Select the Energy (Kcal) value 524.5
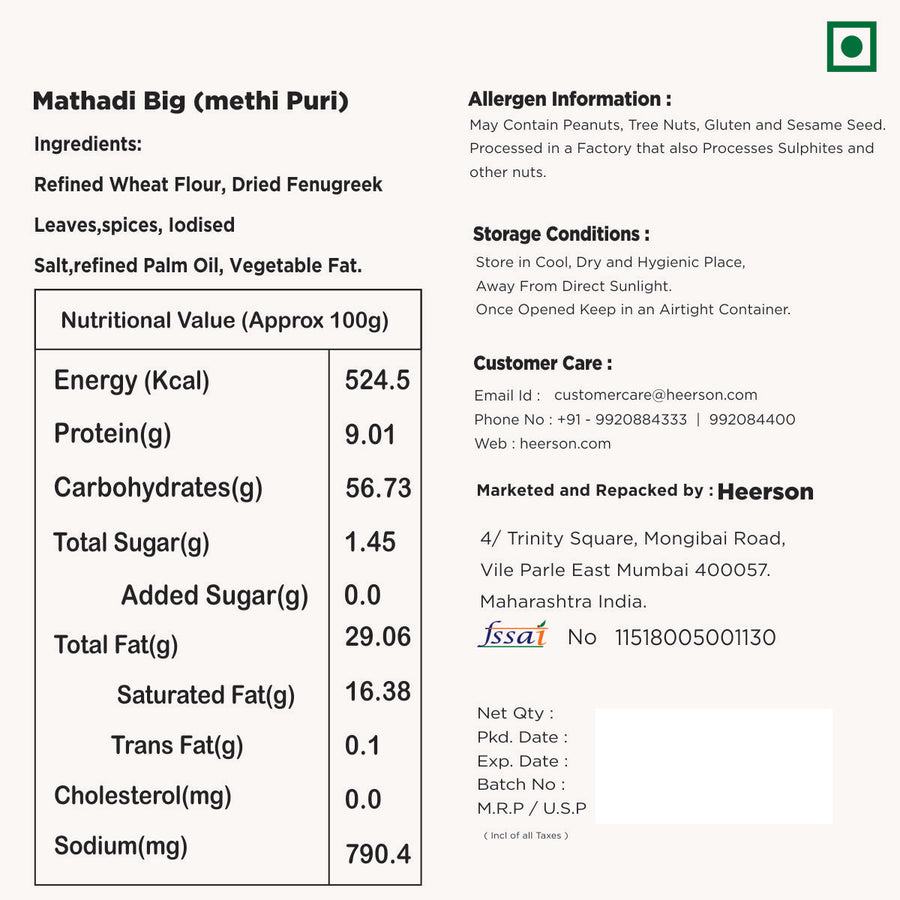 coord(377,380)
